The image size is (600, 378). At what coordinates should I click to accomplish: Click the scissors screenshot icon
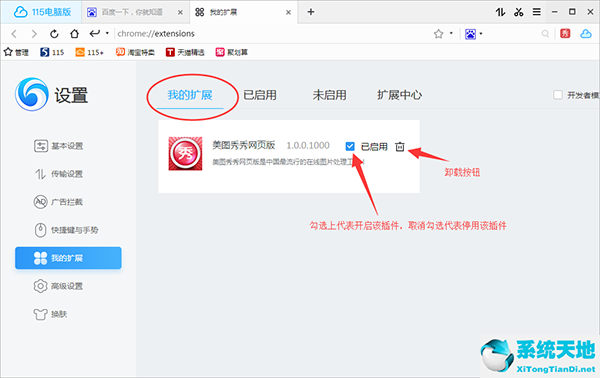518,12
